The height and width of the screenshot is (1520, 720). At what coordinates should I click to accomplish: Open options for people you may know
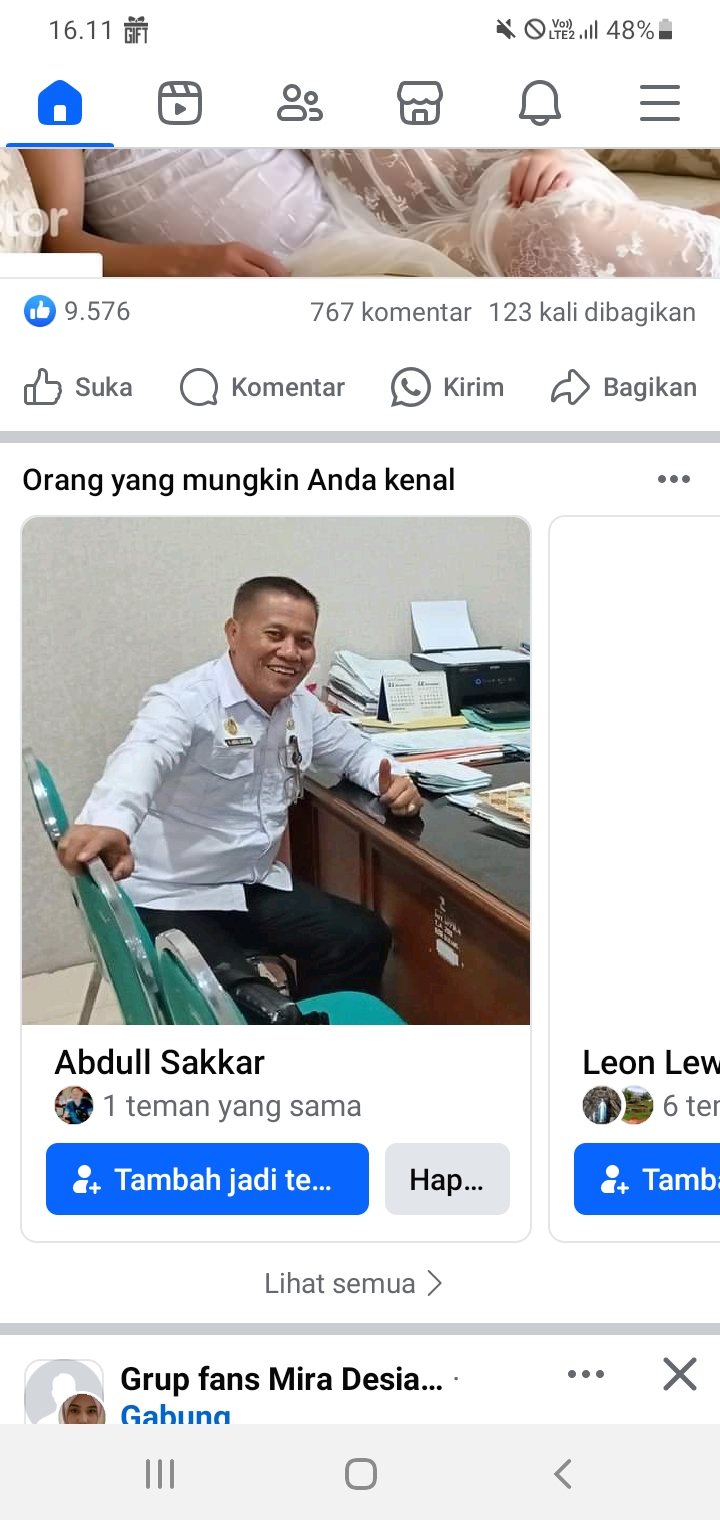(x=674, y=479)
